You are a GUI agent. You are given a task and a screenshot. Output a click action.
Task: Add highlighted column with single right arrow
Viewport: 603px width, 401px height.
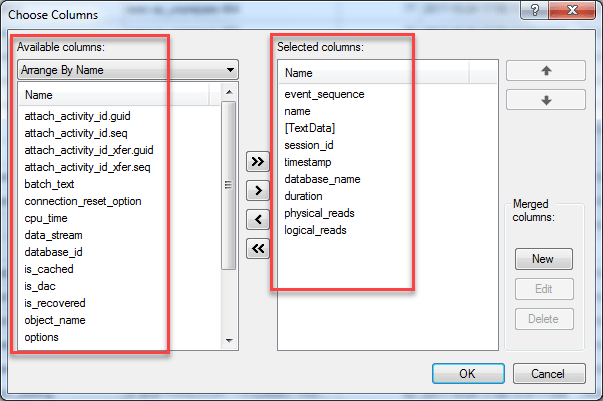258,191
